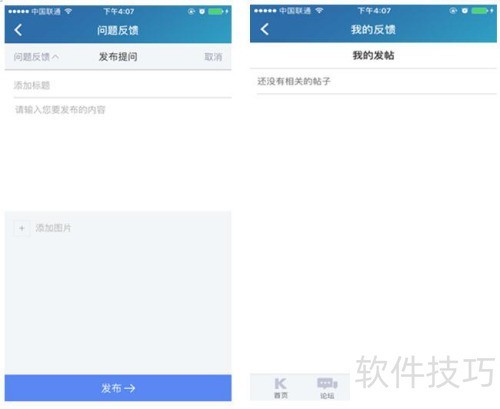The height and width of the screenshot is (409, 500).
Task: Tap alarm clock icon on right status bar
Action: [465, 11]
